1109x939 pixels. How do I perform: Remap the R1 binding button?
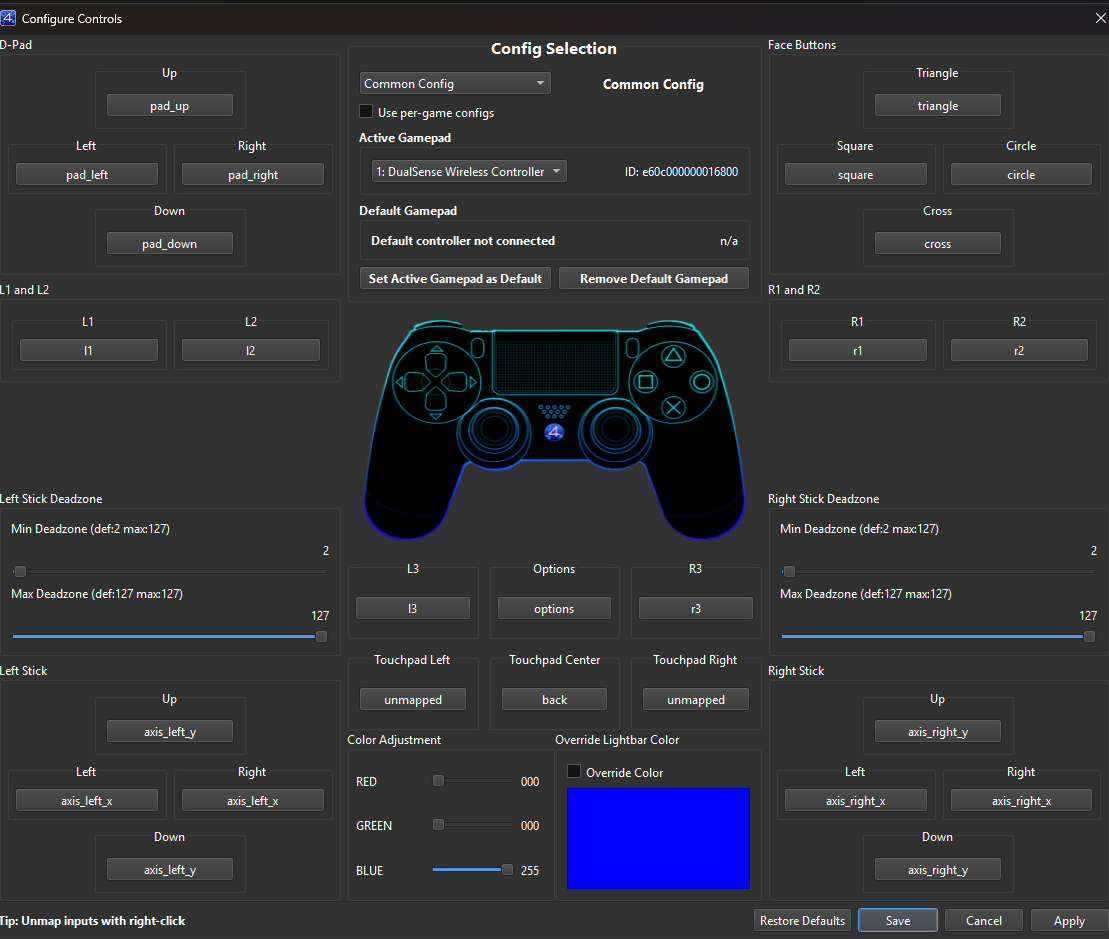[857, 350]
